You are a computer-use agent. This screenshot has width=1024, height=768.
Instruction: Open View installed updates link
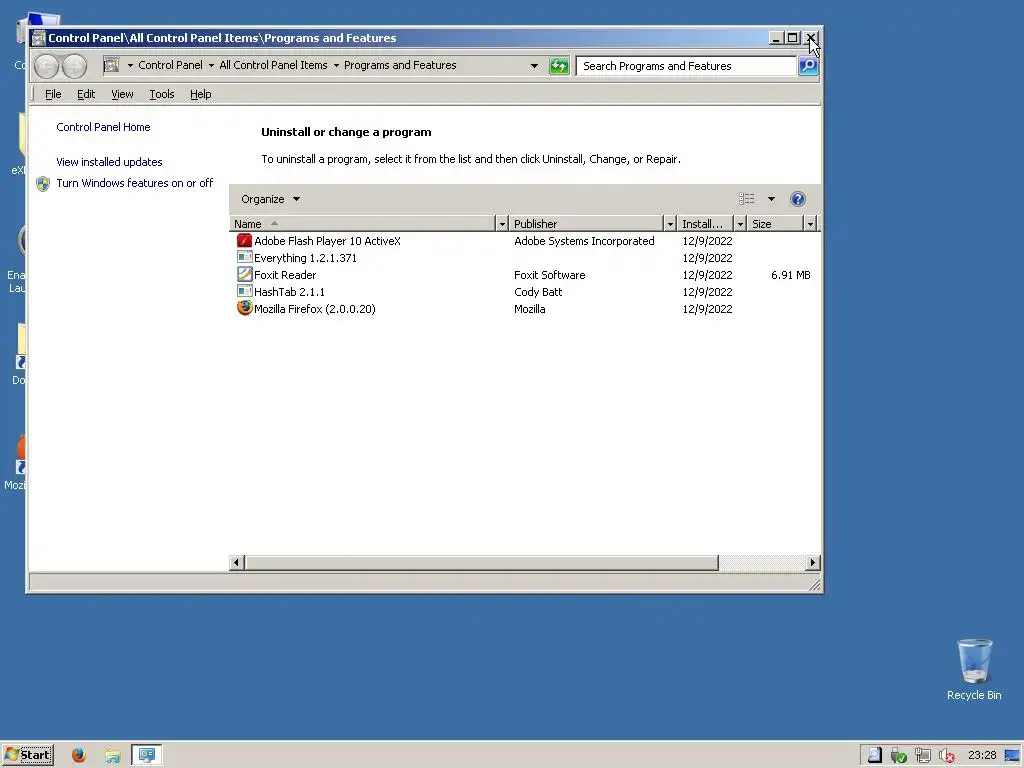tap(109, 162)
